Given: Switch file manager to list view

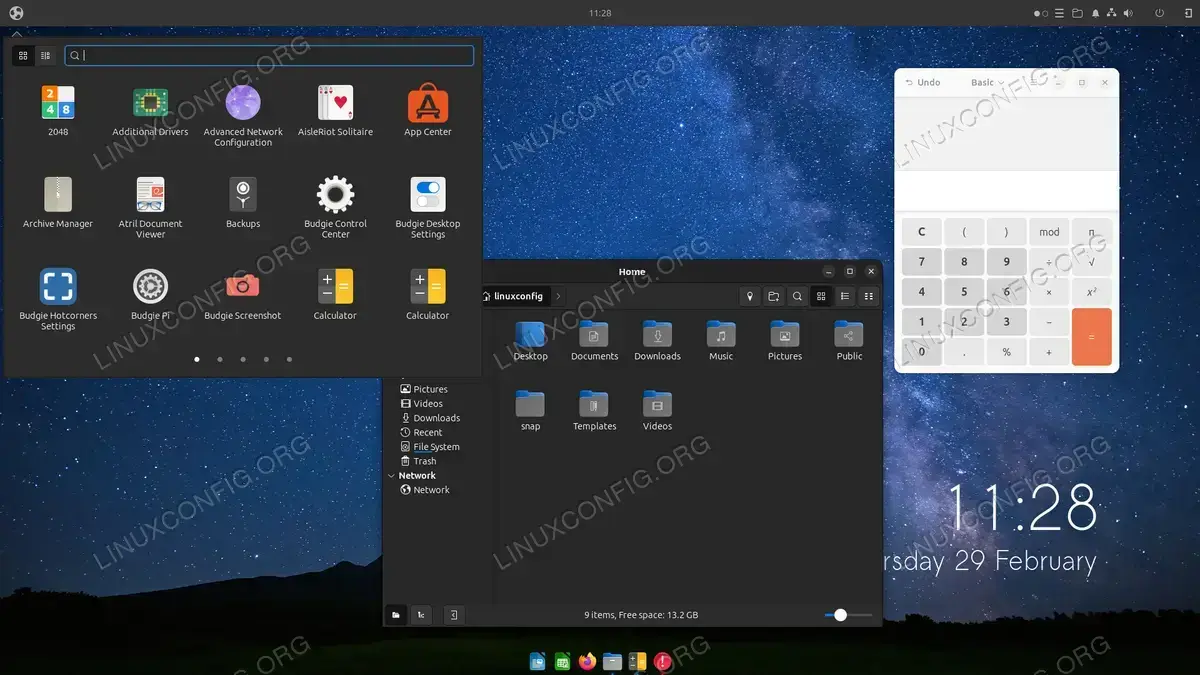Looking at the screenshot, I should pyautogui.click(x=845, y=296).
